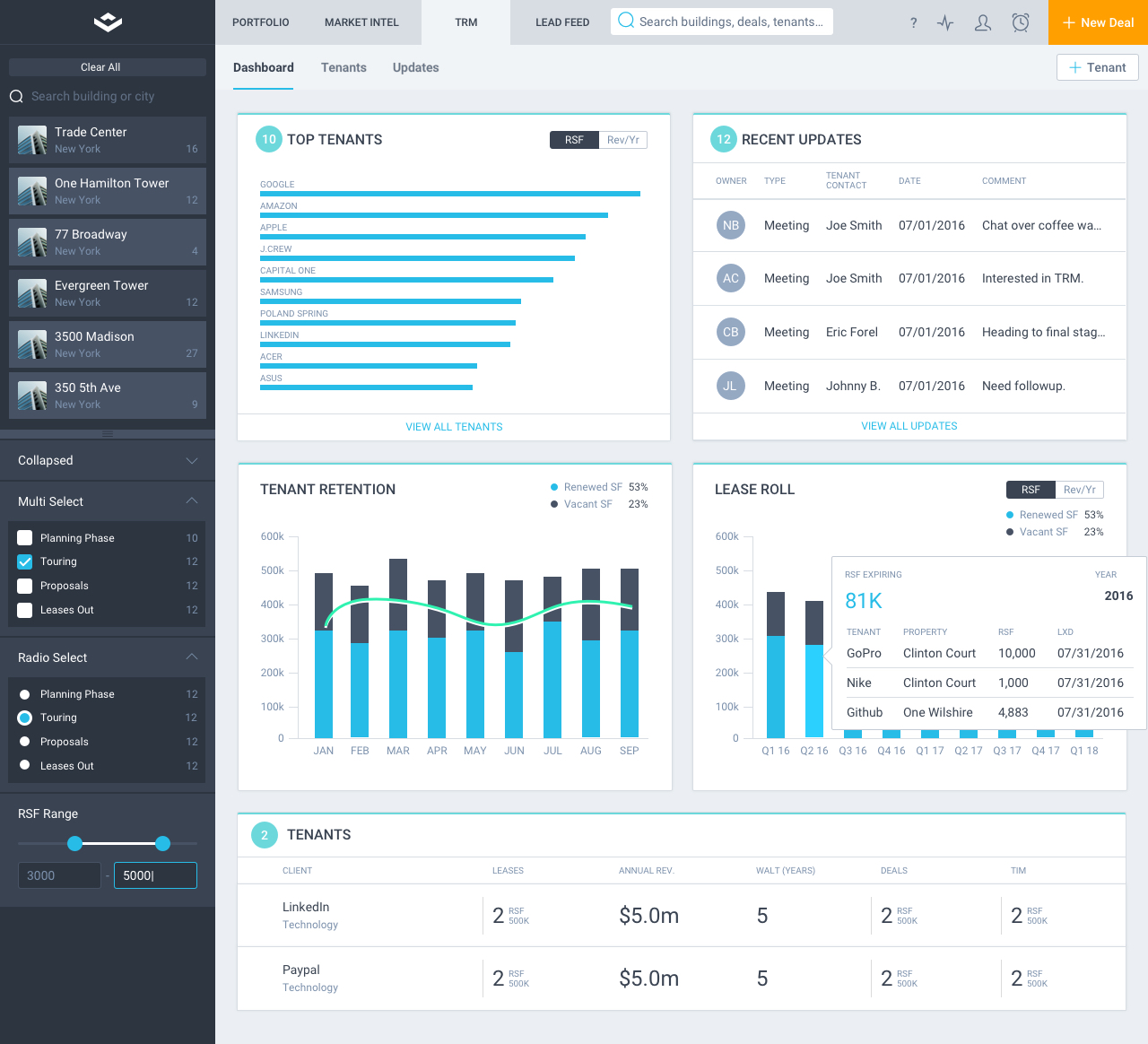Open the user profile icon
The width and height of the screenshot is (1148, 1044).
(983, 23)
